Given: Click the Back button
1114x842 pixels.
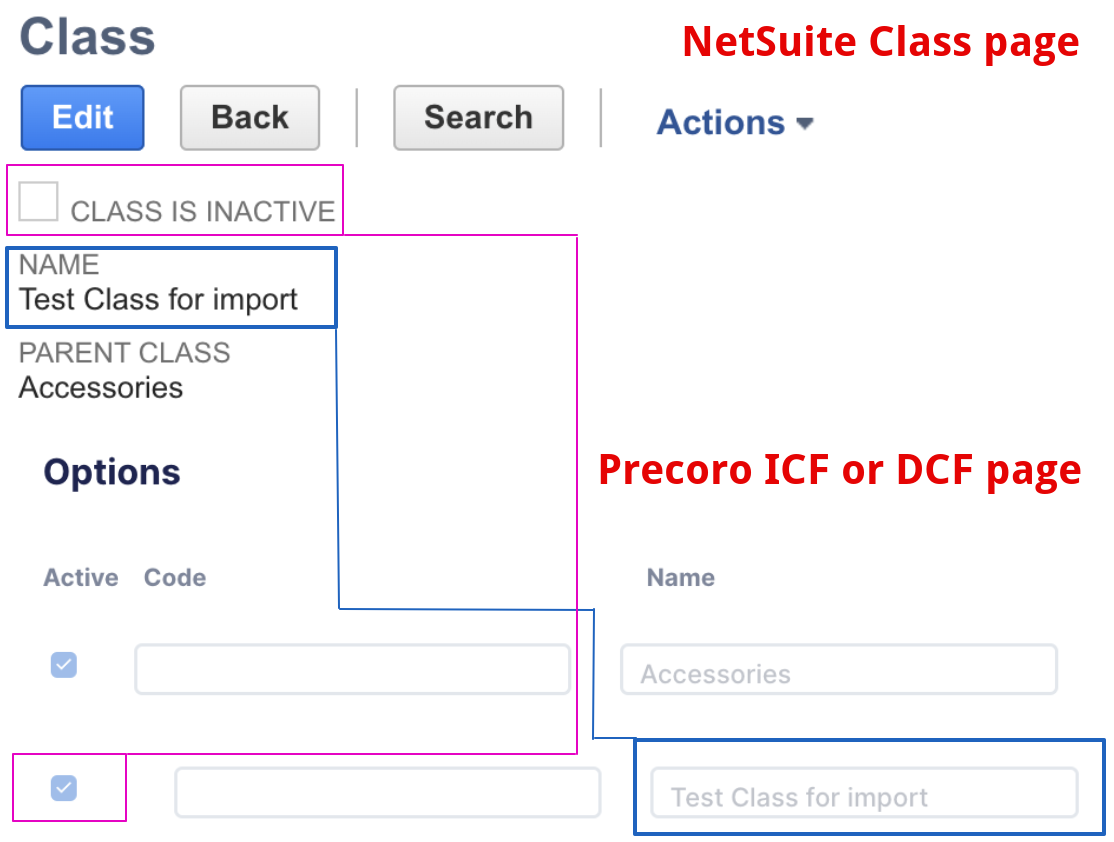Looking at the screenshot, I should pos(249,117).
